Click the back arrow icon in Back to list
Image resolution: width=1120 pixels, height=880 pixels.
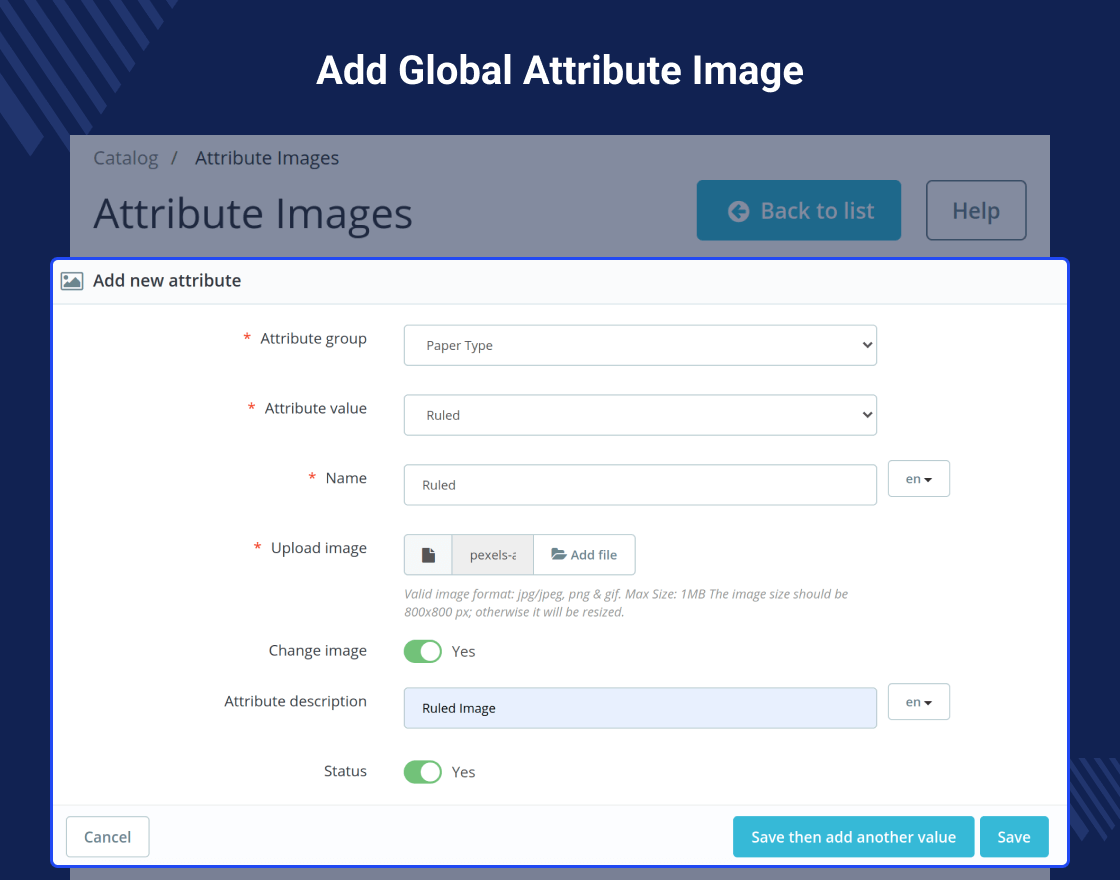point(739,211)
